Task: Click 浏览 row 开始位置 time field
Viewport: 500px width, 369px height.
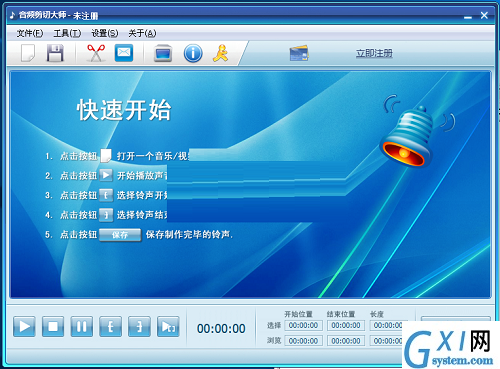Action: pyautogui.click(x=303, y=341)
